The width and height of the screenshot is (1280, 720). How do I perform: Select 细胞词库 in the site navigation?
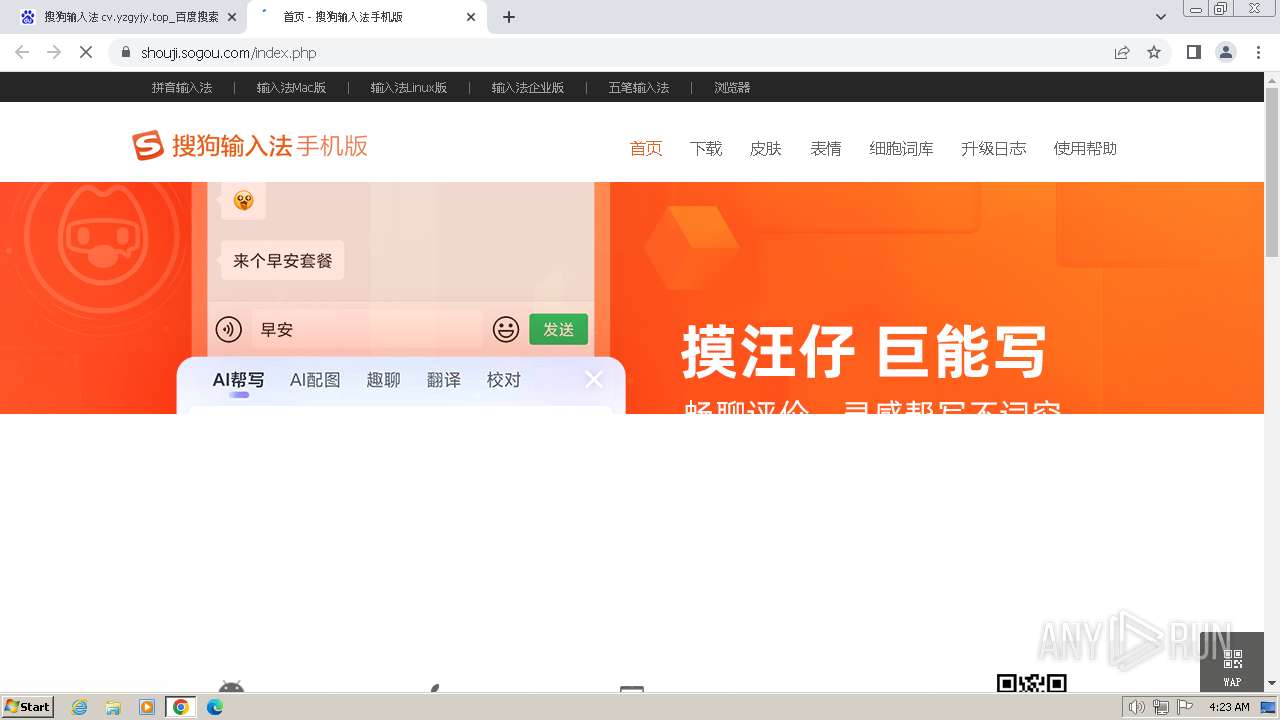click(901, 148)
